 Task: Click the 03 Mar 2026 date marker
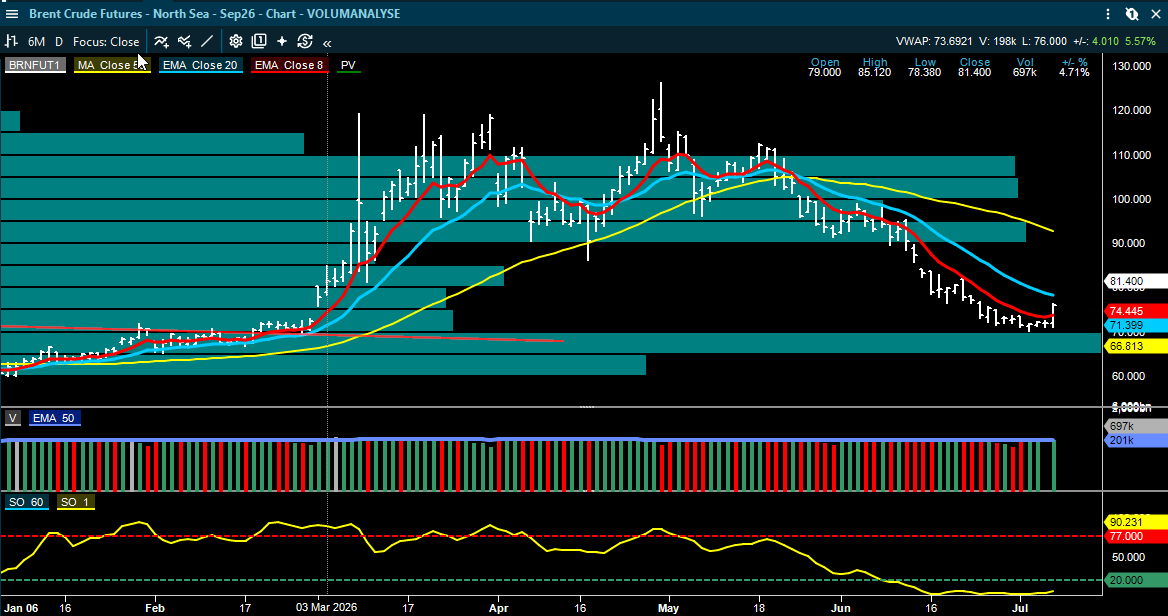tap(328, 607)
